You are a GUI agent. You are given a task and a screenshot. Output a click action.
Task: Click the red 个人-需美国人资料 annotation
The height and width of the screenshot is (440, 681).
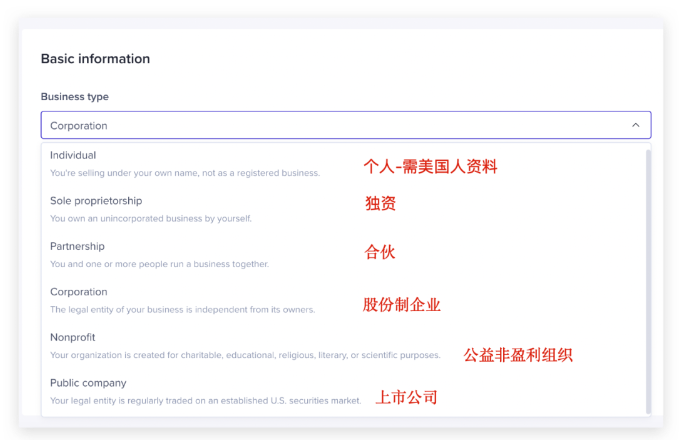(430, 167)
